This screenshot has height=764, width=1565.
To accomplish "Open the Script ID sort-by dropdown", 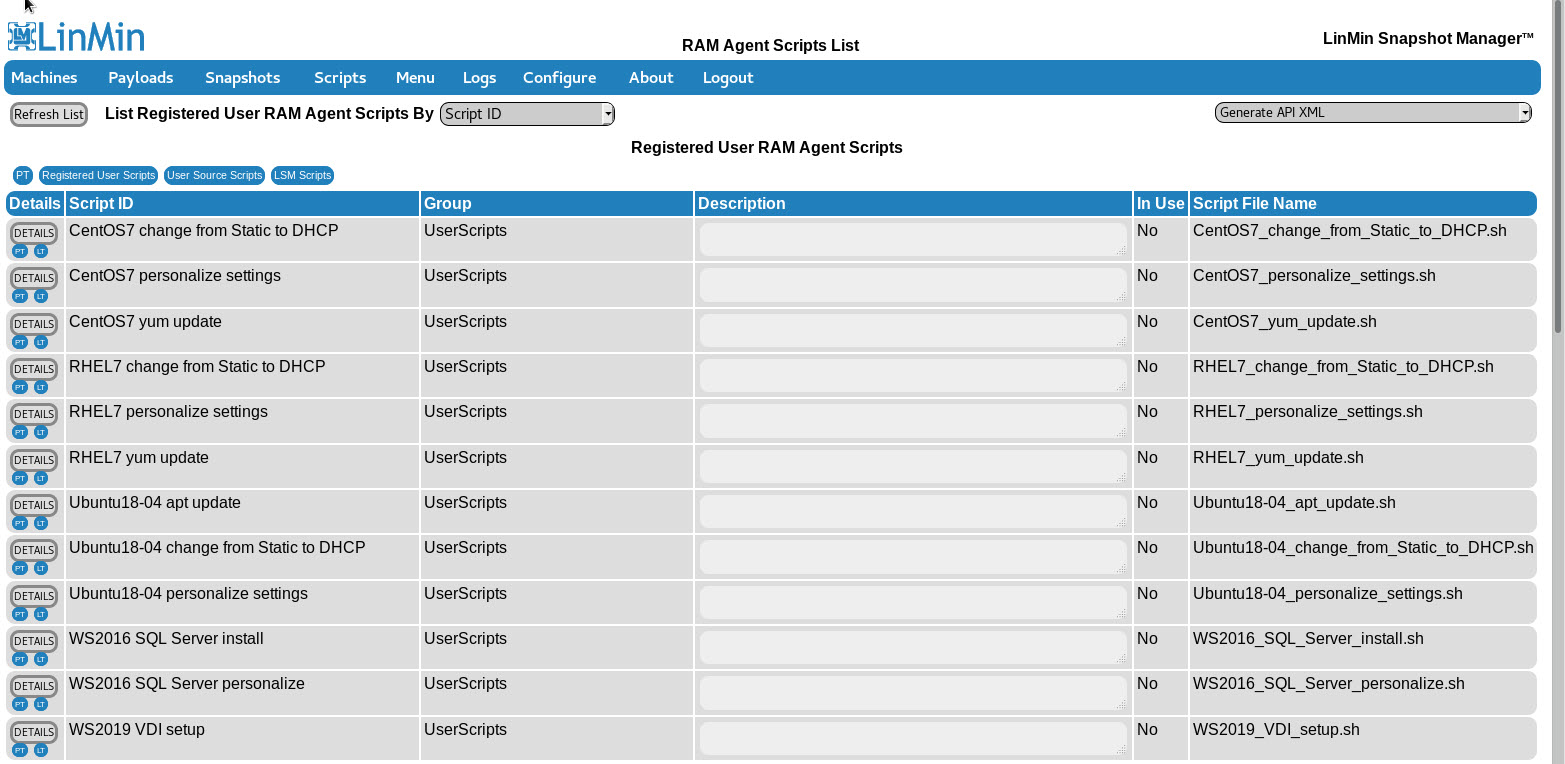I will 527,114.
